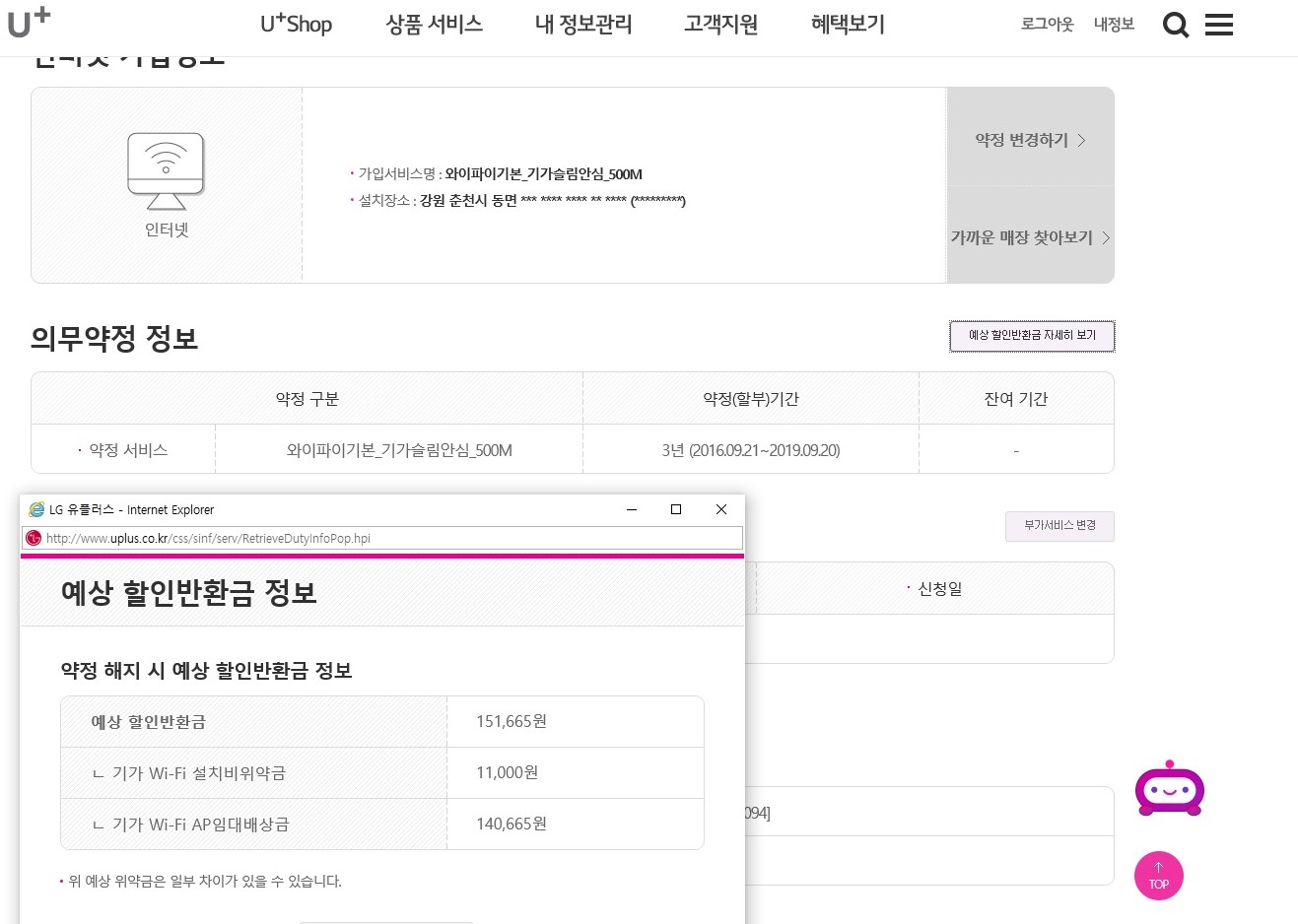Click the Internet Explorer icon in popup title

(x=36, y=509)
